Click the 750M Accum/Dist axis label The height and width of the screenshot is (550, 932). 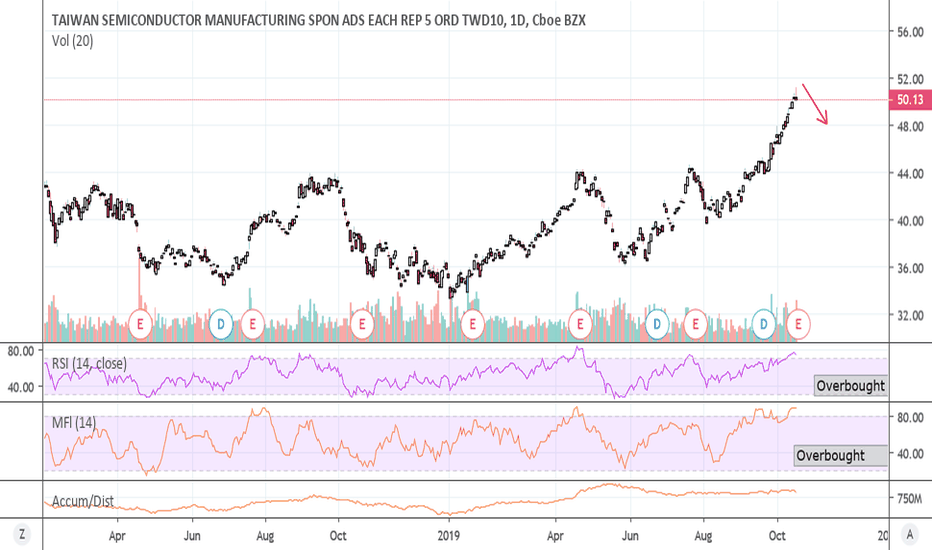pyautogui.click(x=909, y=498)
